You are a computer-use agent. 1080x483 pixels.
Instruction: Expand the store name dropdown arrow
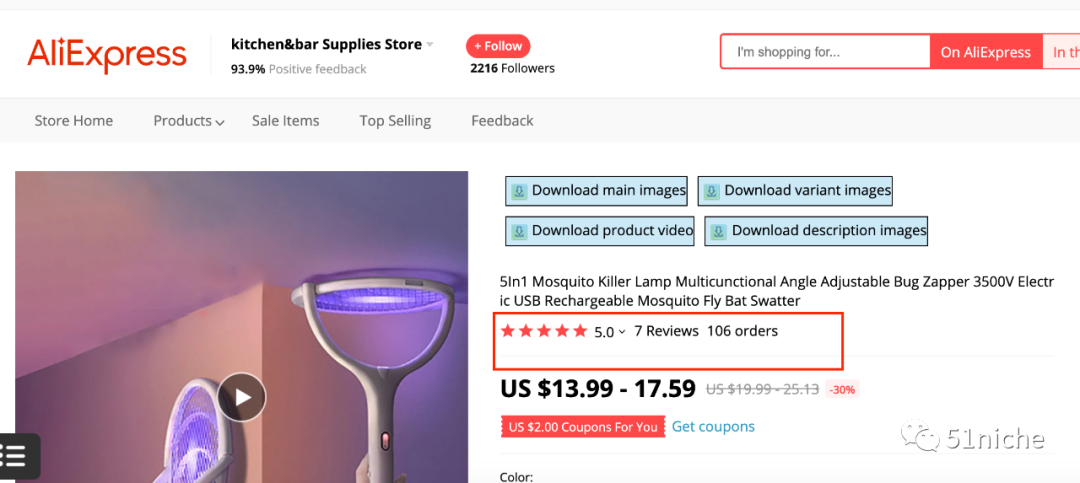click(430, 45)
